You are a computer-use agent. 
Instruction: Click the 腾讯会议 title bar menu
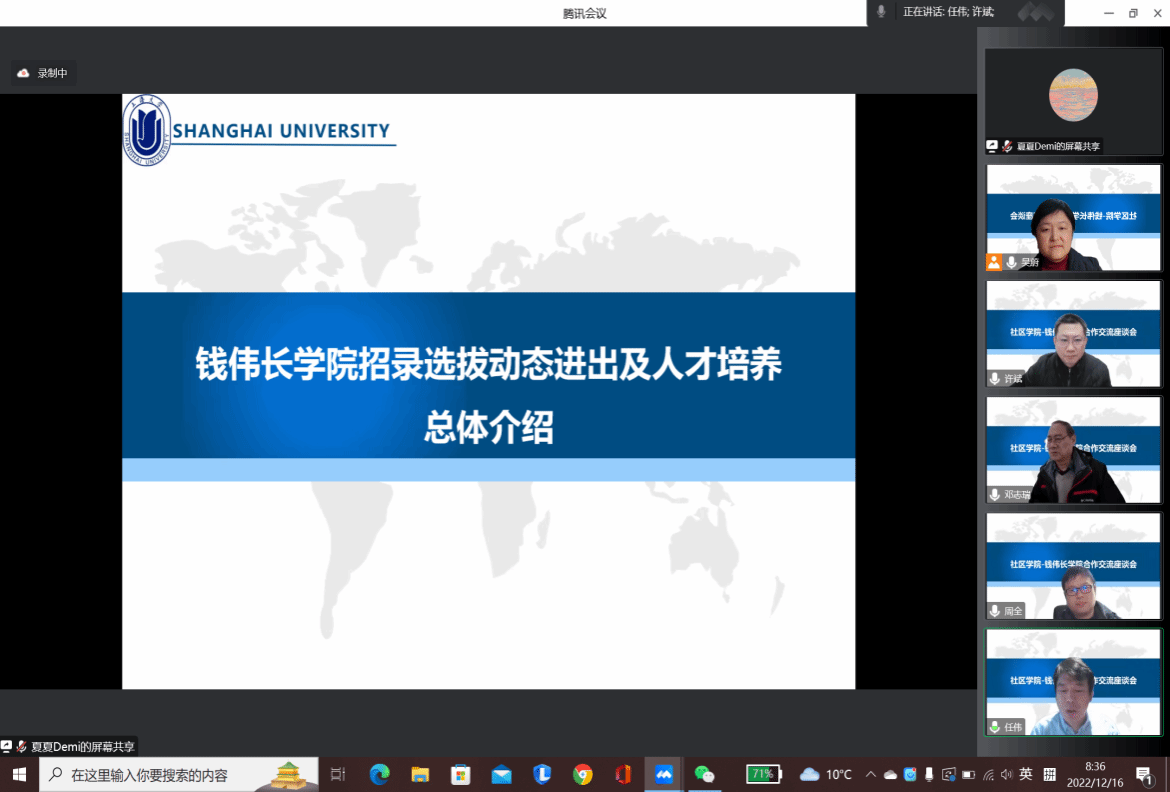(x=585, y=12)
